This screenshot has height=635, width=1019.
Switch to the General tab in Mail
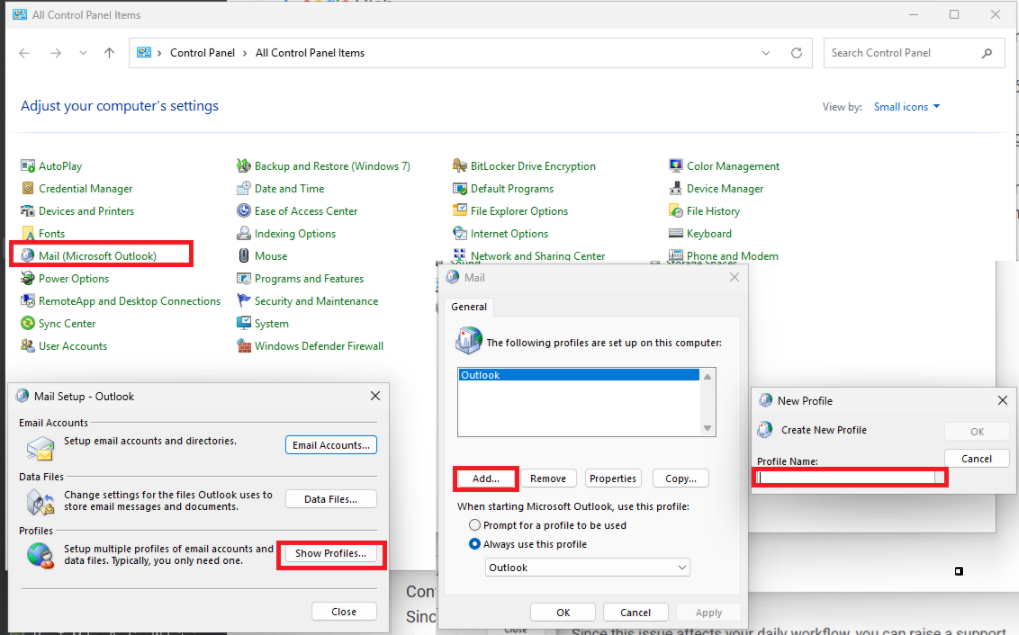point(469,307)
